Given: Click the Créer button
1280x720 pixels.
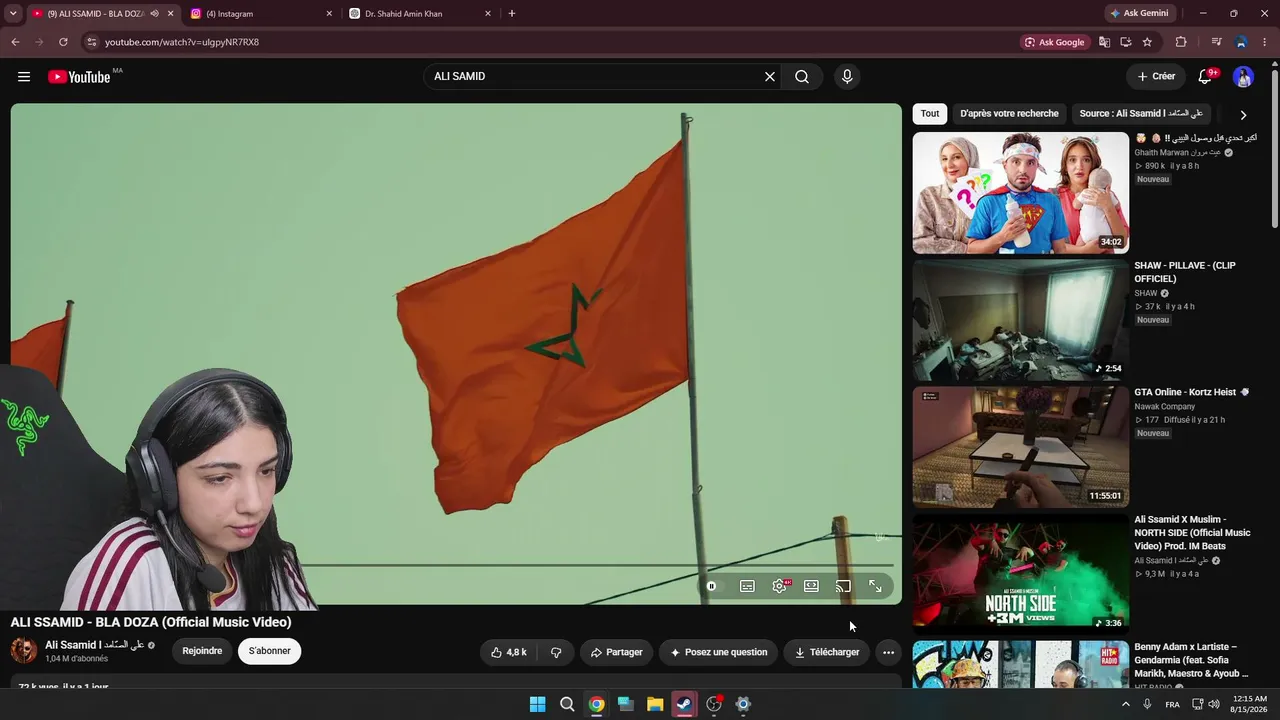Looking at the screenshot, I should (1156, 77).
